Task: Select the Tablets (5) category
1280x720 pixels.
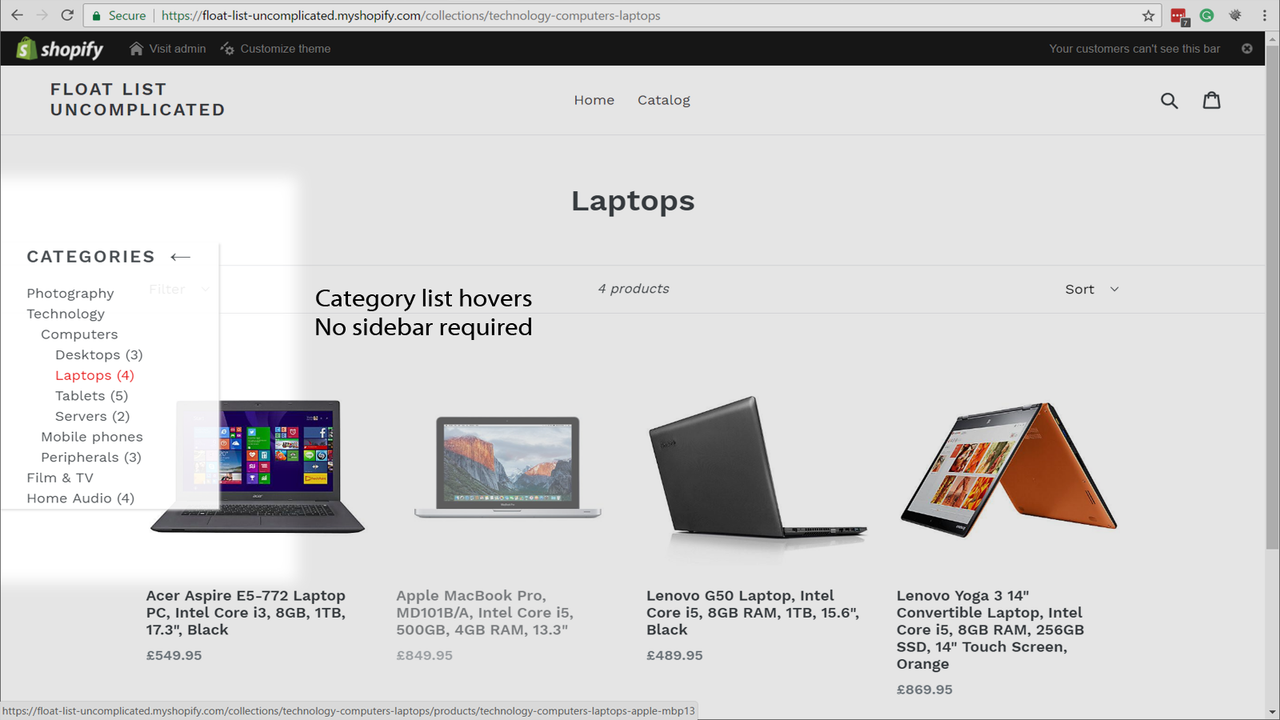Action: point(91,395)
